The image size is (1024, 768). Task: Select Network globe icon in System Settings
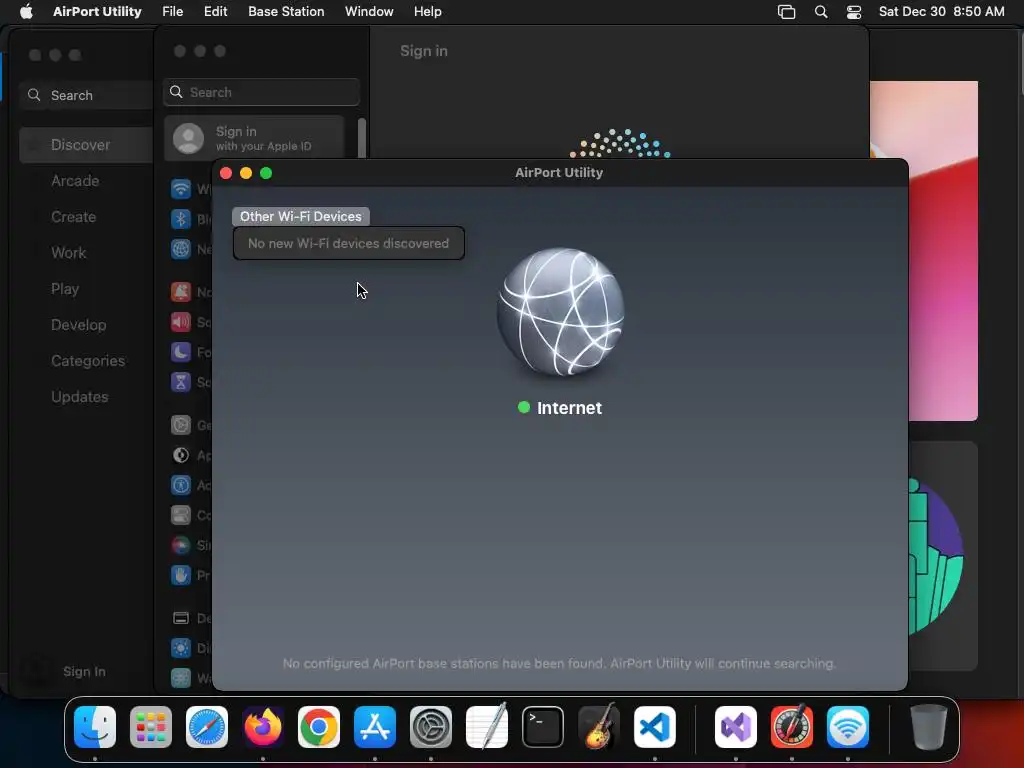click(181, 249)
